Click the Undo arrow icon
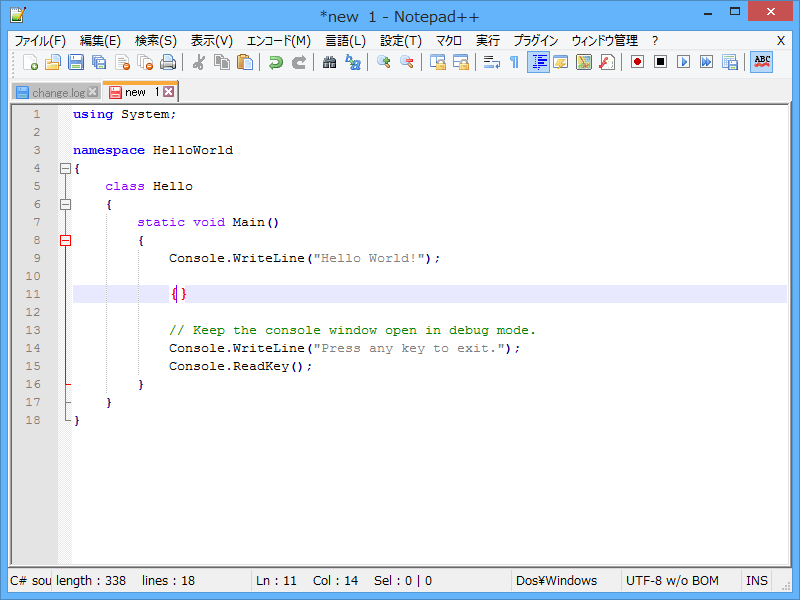 click(x=275, y=62)
